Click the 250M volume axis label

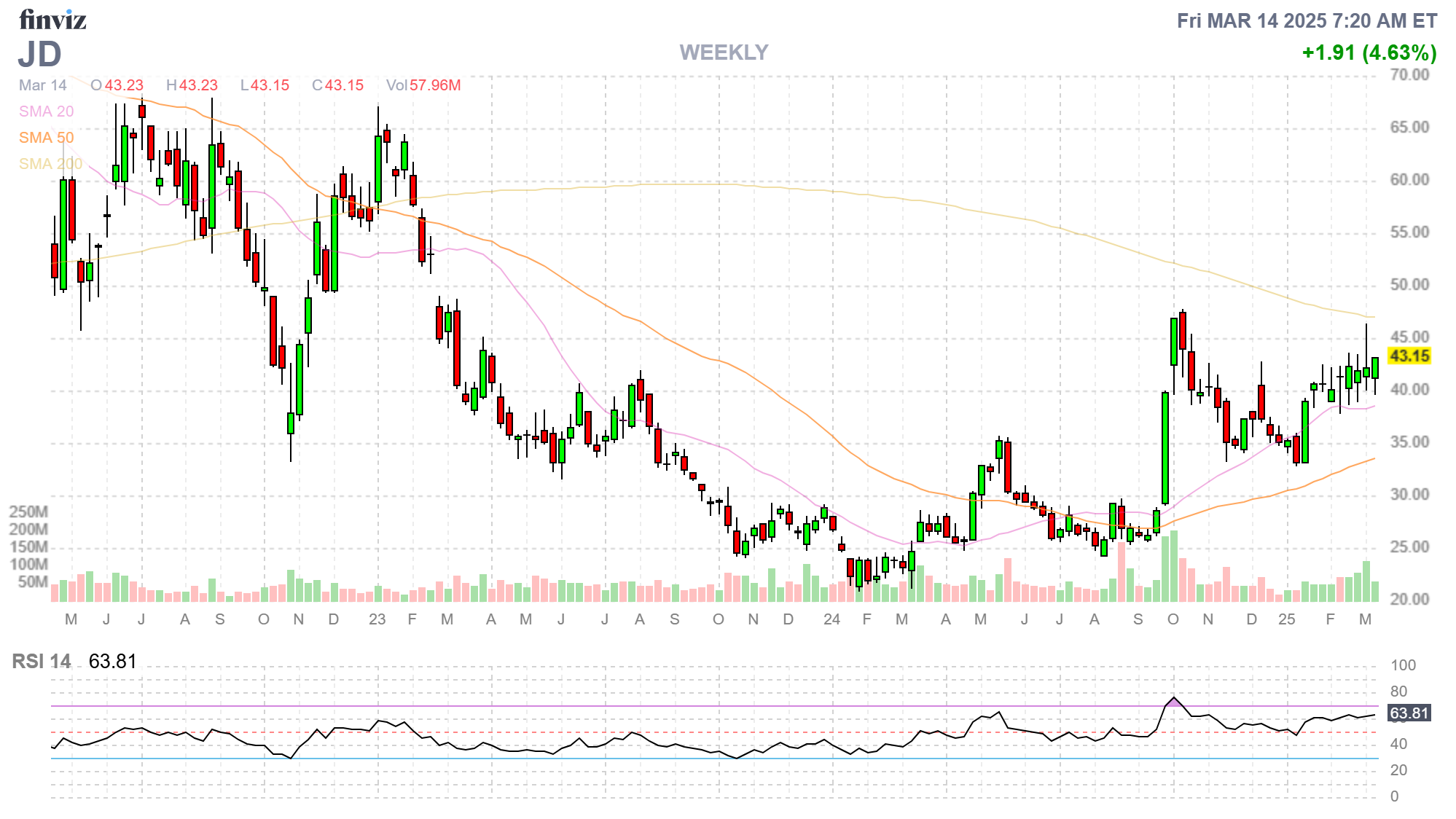coord(28,512)
